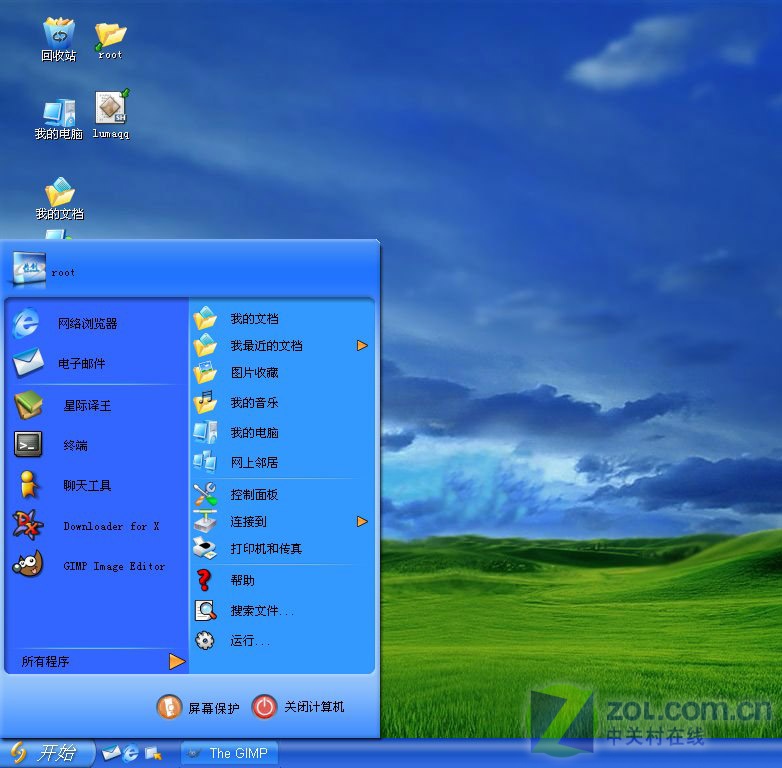Viewport: 782px width, 768px height.
Task: Click the browser quick-launch icon in taskbar
Action: [131, 753]
